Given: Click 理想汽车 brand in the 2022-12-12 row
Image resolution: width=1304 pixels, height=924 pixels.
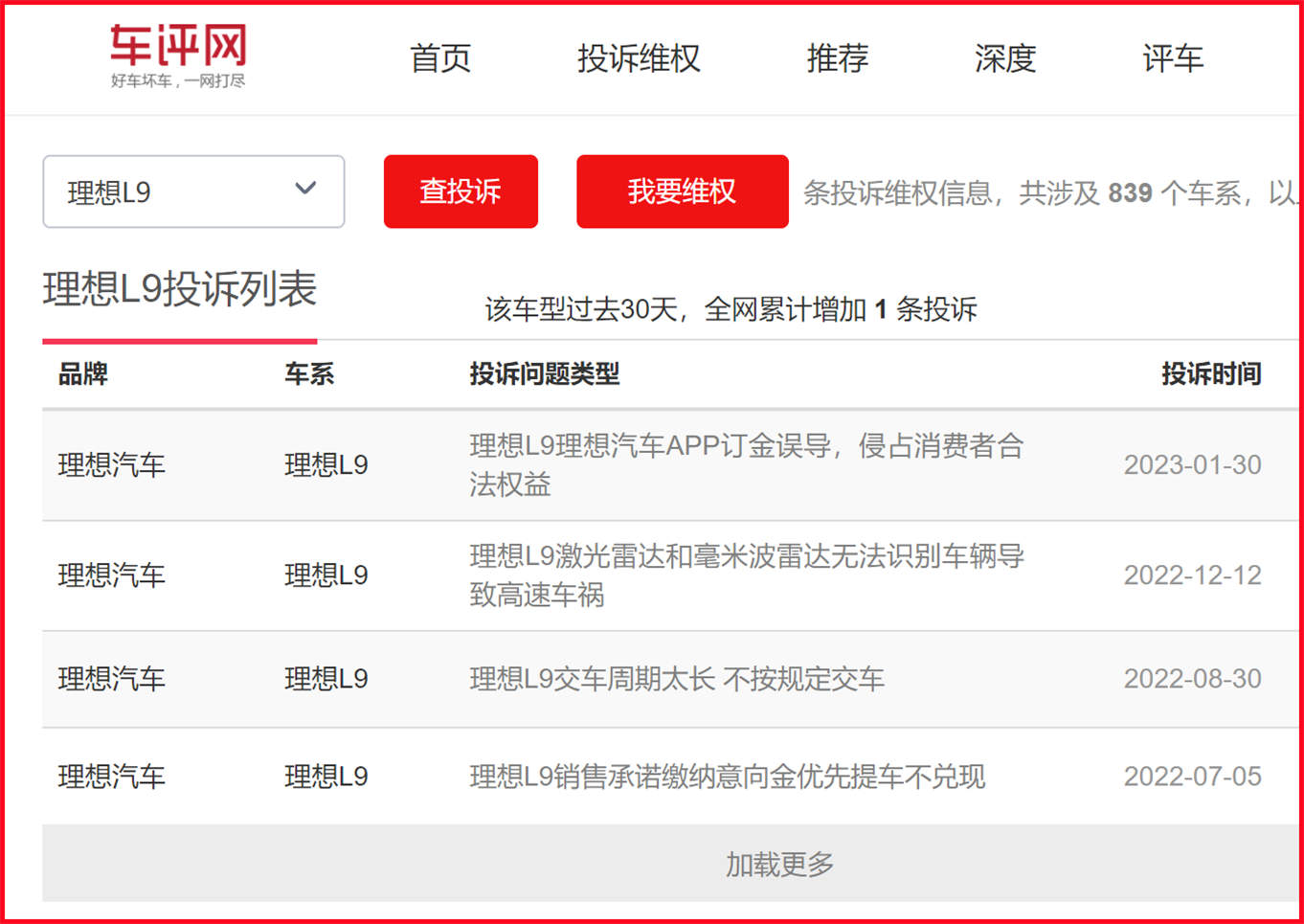Looking at the screenshot, I should 112,575.
